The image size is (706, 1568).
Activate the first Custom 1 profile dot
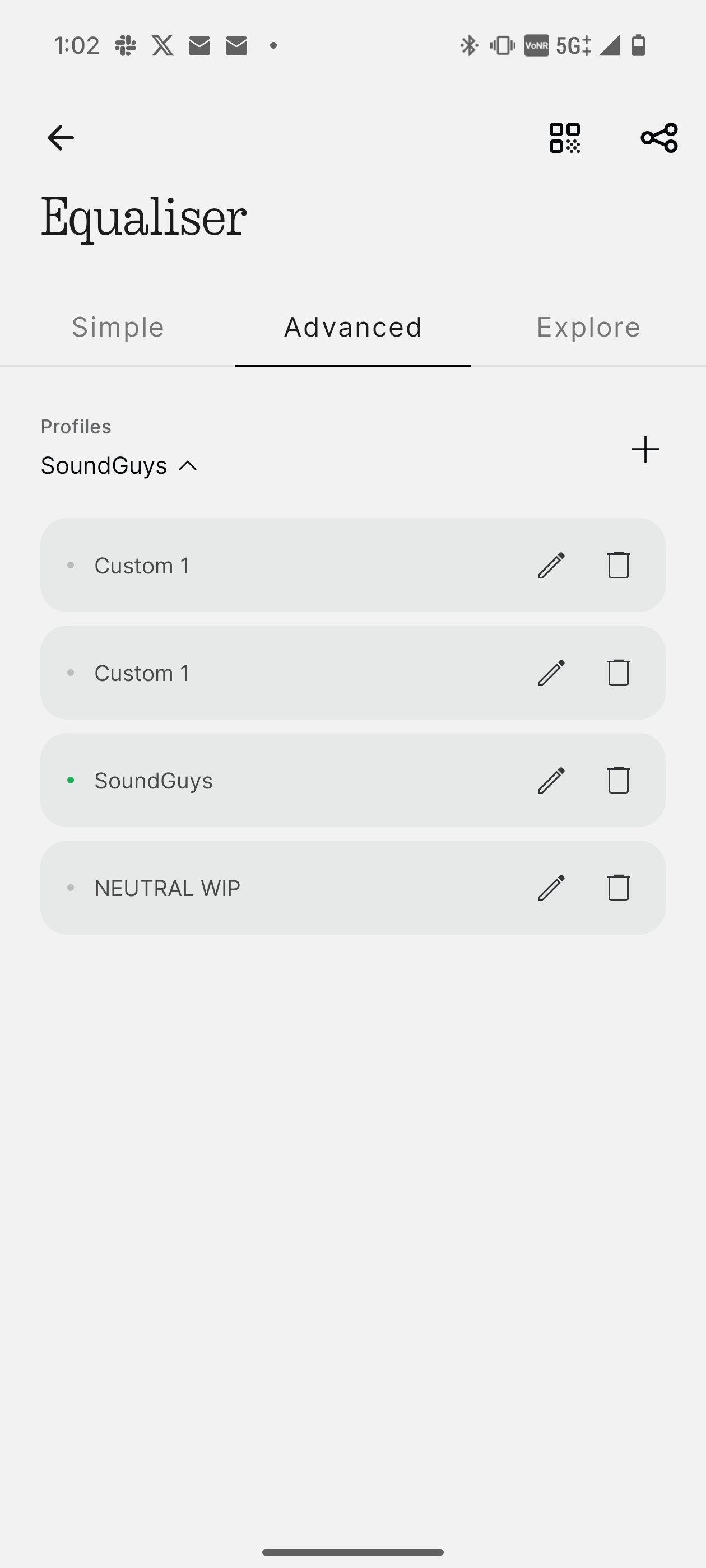tap(71, 566)
